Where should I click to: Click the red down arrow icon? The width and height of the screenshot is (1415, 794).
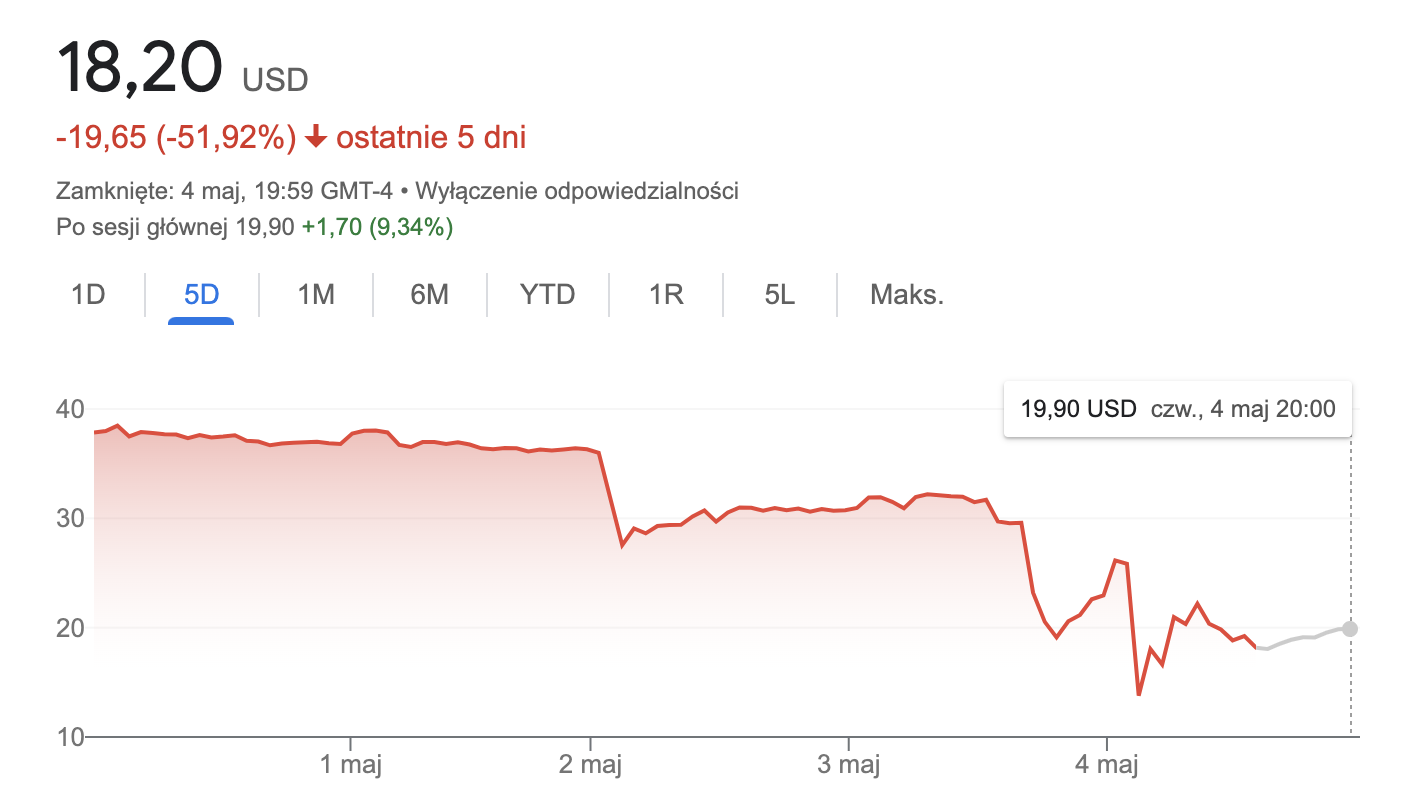(x=315, y=138)
